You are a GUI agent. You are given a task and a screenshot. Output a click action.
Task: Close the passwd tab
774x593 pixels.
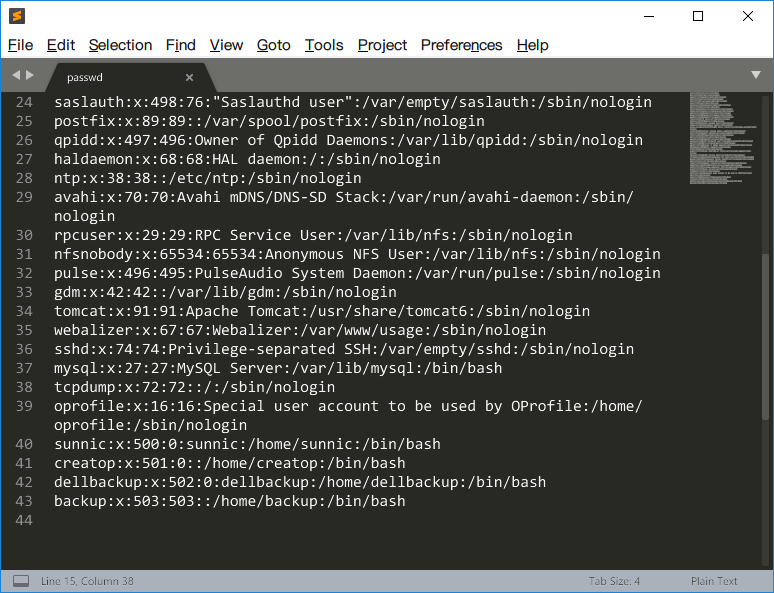pyautogui.click(x=190, y=78)
